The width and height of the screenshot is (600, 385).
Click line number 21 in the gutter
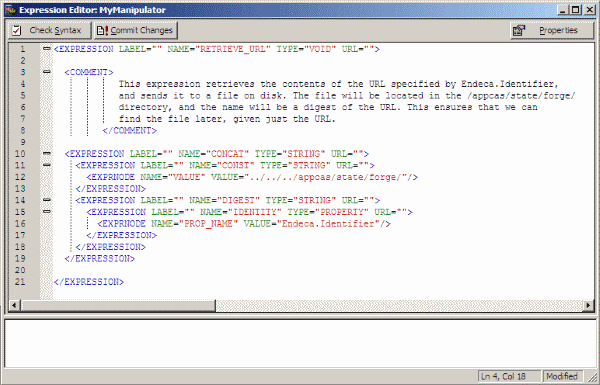[20, 282]
